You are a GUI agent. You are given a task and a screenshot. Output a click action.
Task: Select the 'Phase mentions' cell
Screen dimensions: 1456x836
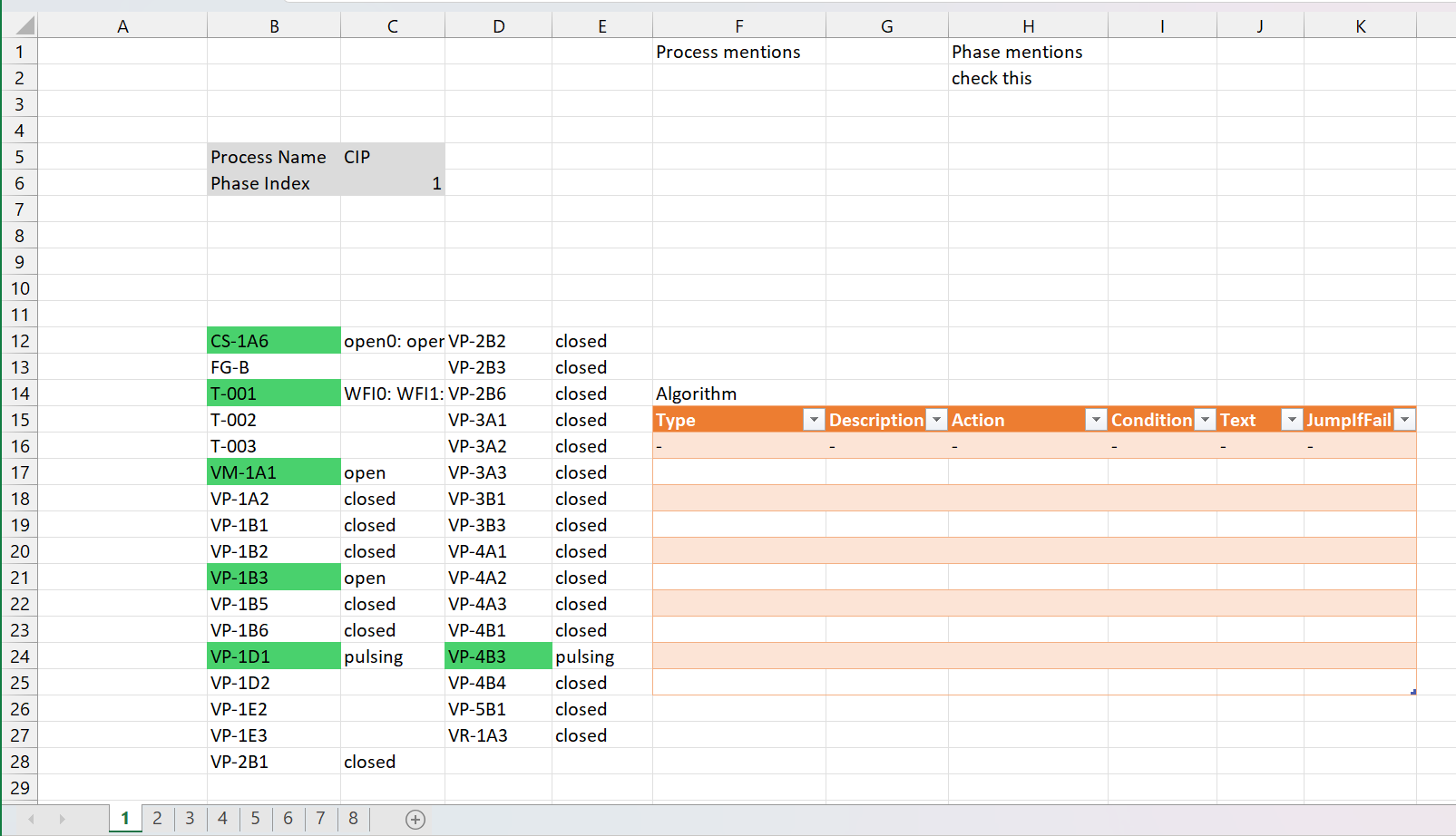1028,52
